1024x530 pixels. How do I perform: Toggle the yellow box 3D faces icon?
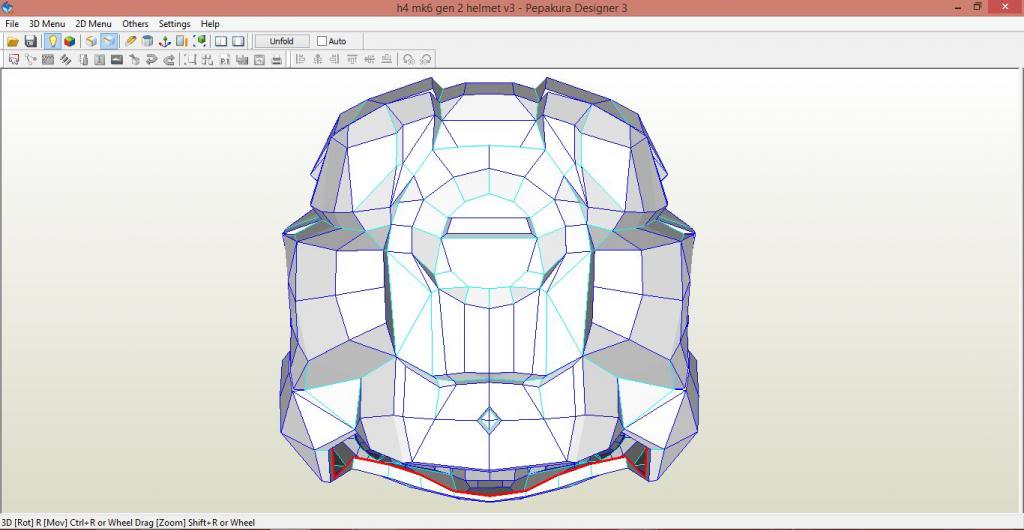91,41
